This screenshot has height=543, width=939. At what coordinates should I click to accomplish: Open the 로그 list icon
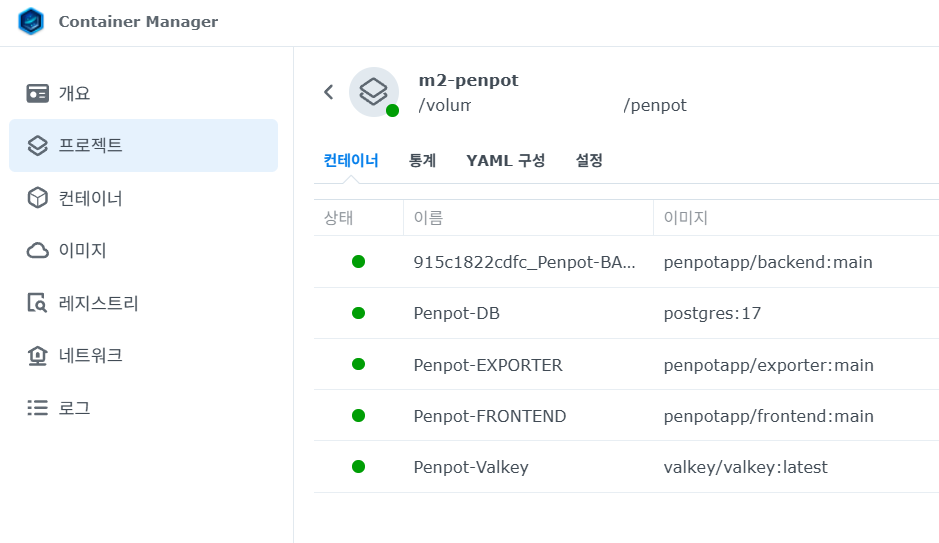(38, 408)
